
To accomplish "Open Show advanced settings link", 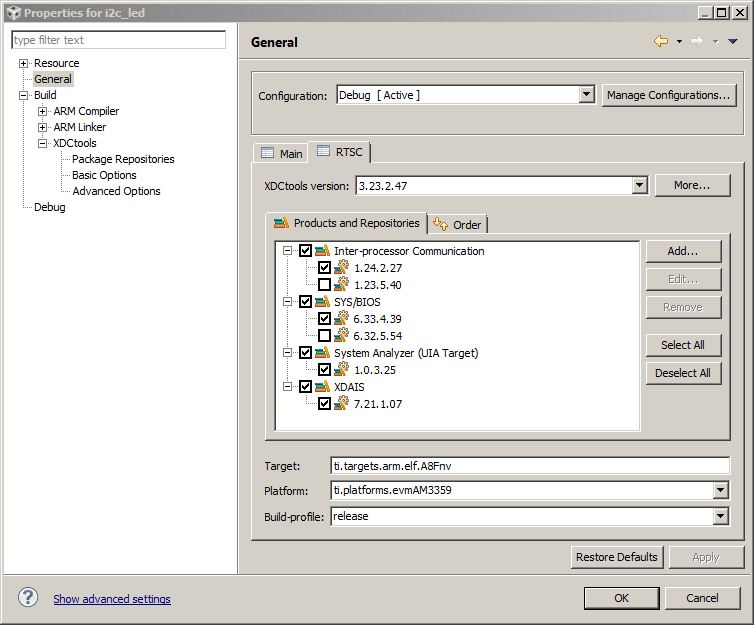I will 112,599.
